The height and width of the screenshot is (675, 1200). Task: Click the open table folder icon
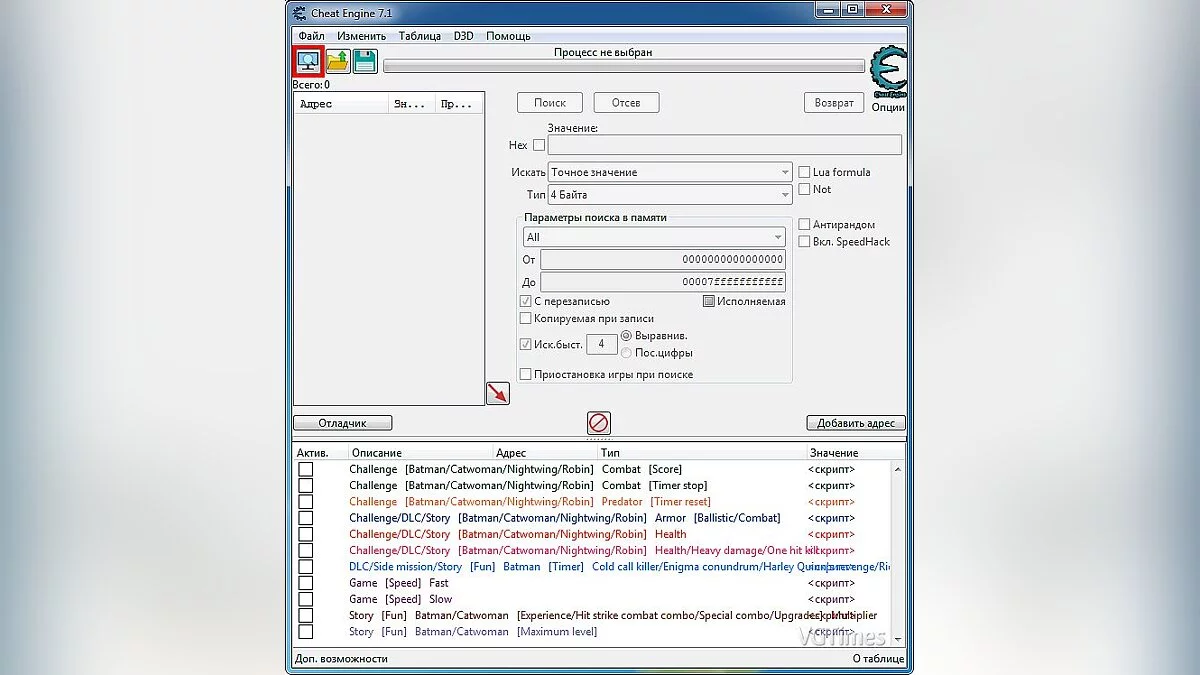coord(337,62)
